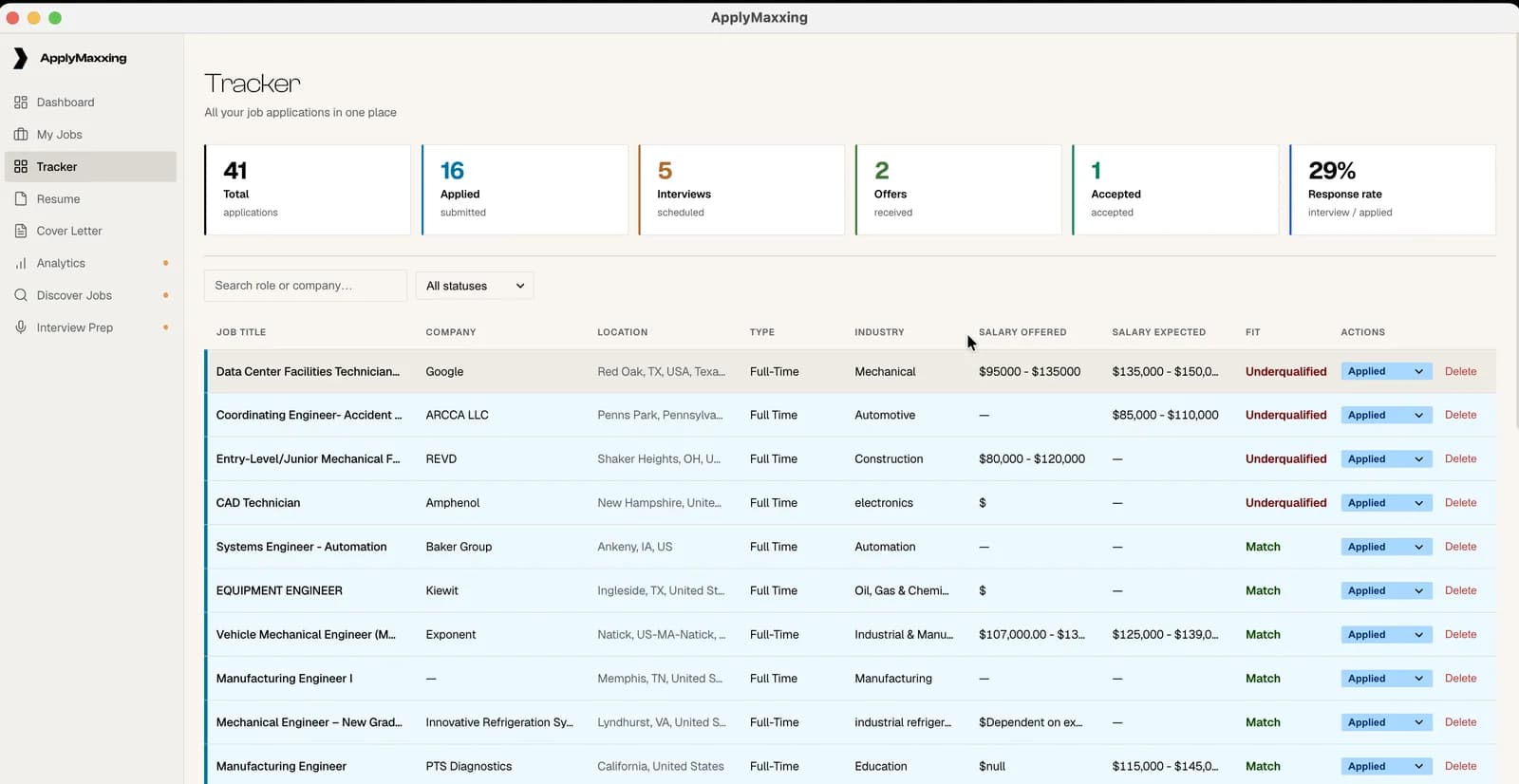Screen dimensions: 1519x784
Task: Focus the Search role or company field
Action: pyautogui.click(x=306, y=286)
